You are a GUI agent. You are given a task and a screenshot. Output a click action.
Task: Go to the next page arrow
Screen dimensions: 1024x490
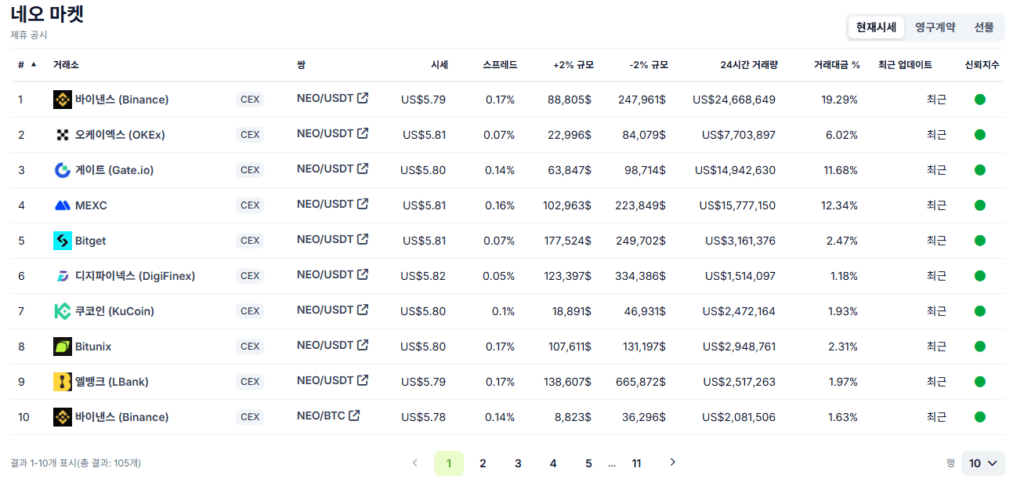[x=673, y=463]
